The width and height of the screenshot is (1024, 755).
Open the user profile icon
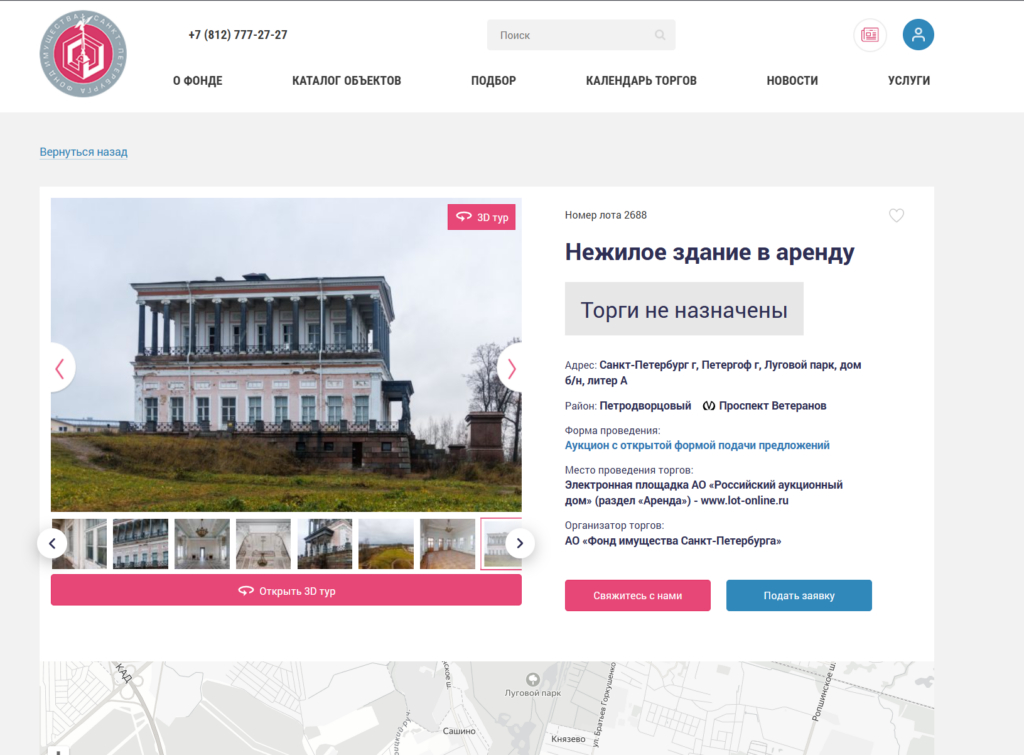pos(918,35)
